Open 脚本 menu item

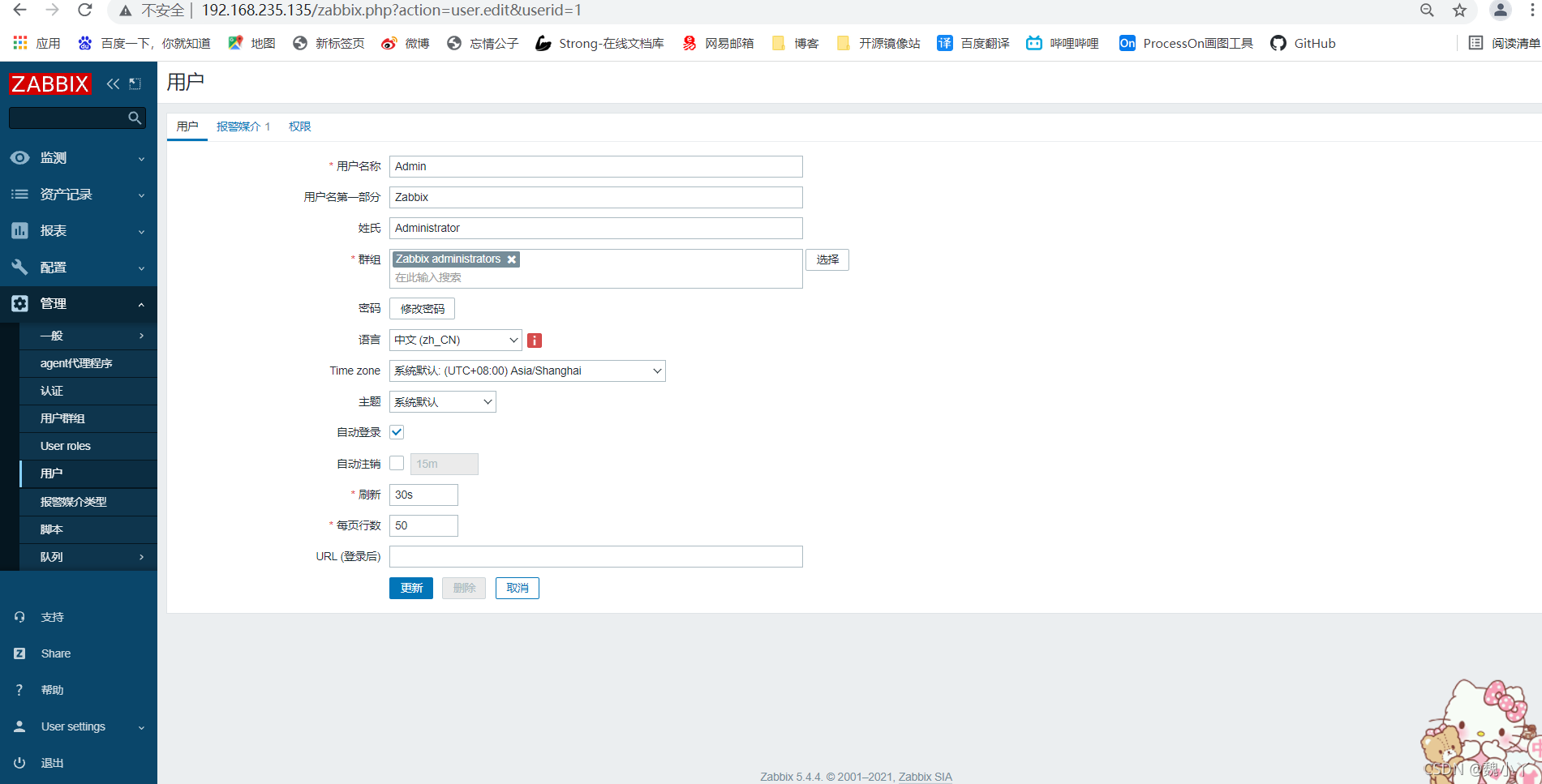(x=88, y=529)
